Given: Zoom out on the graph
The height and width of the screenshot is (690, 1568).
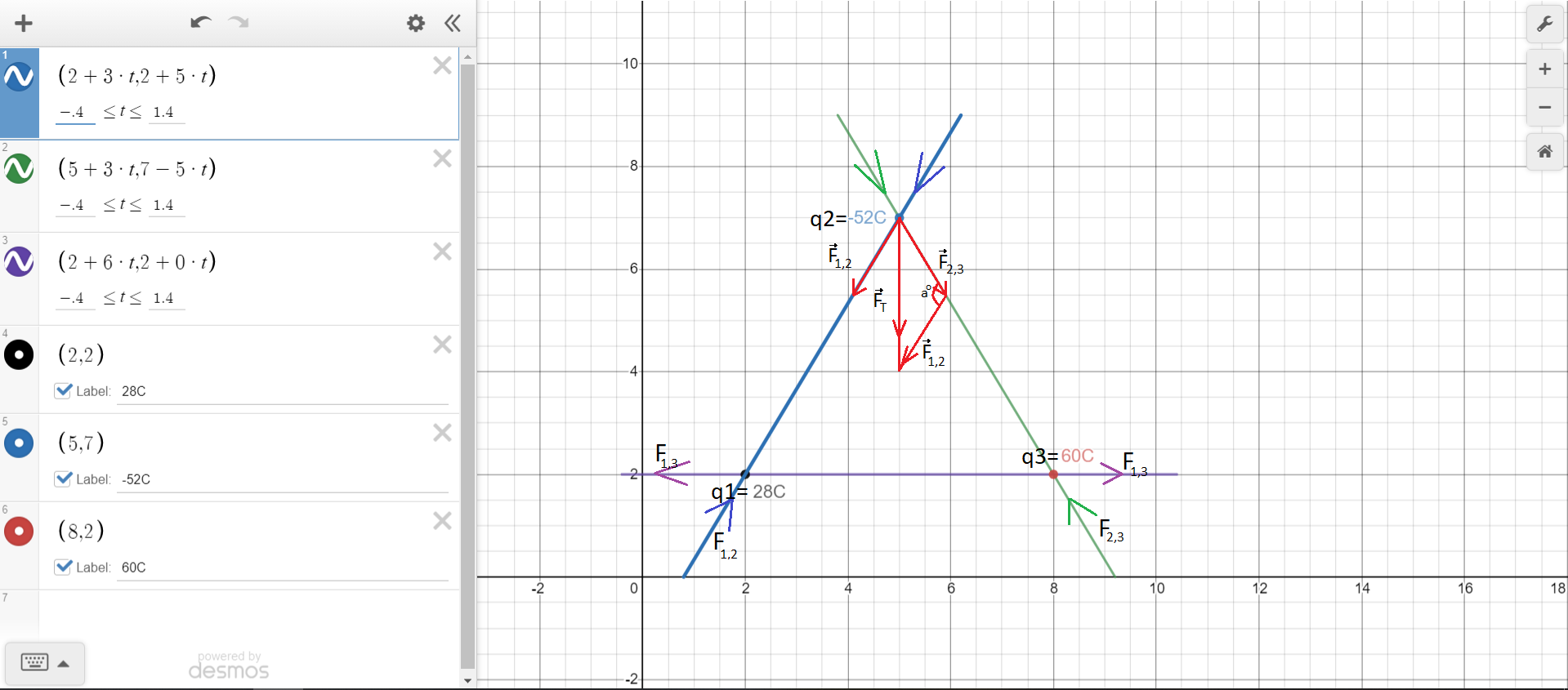Looking at the screenshot, I should [1544, 107].
